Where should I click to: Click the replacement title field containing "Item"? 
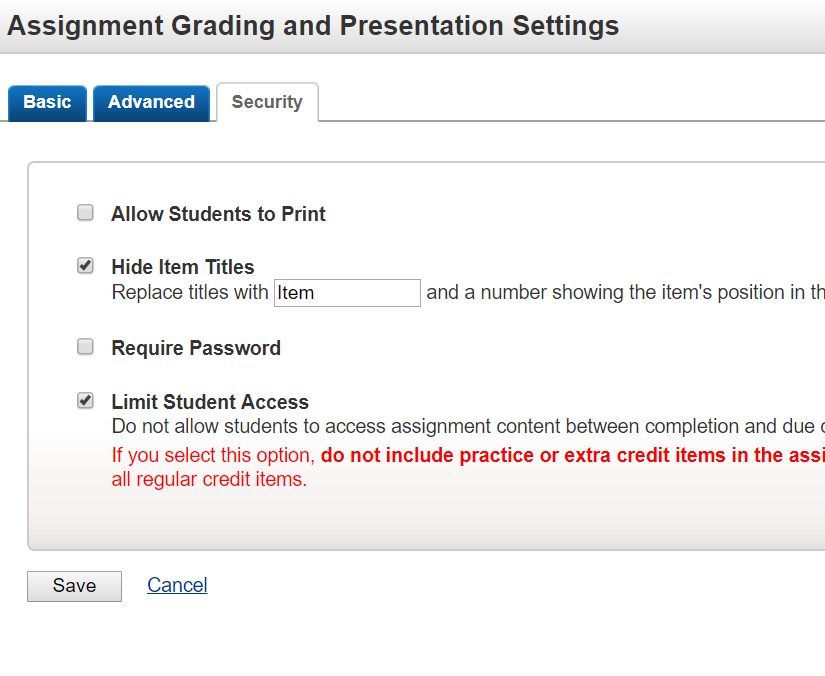(346, 293)
